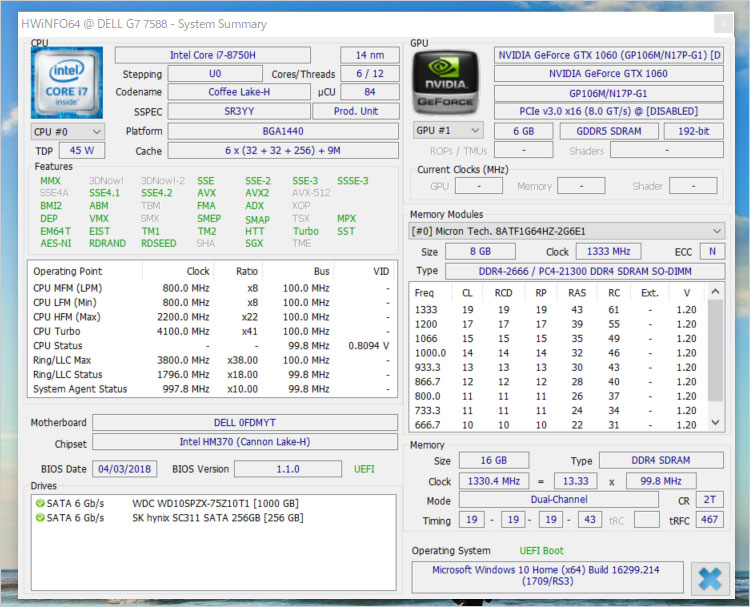The image size is (750, 607).
Task: Click the DDR4-2666 / PC4-21300 type field
Action: tap(585, 271)
